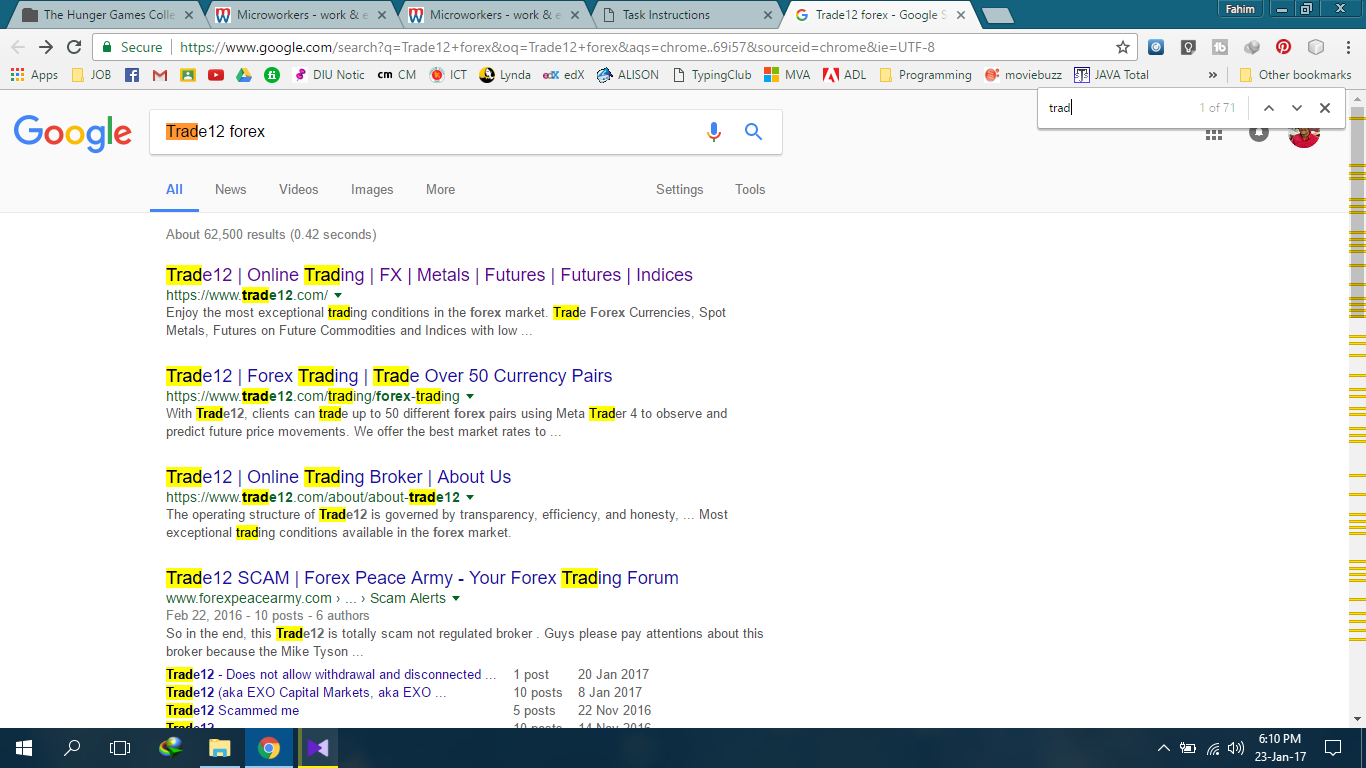Close the find-in-page bar
This screenshot has width=1366, height=768.
[1325, 108]
